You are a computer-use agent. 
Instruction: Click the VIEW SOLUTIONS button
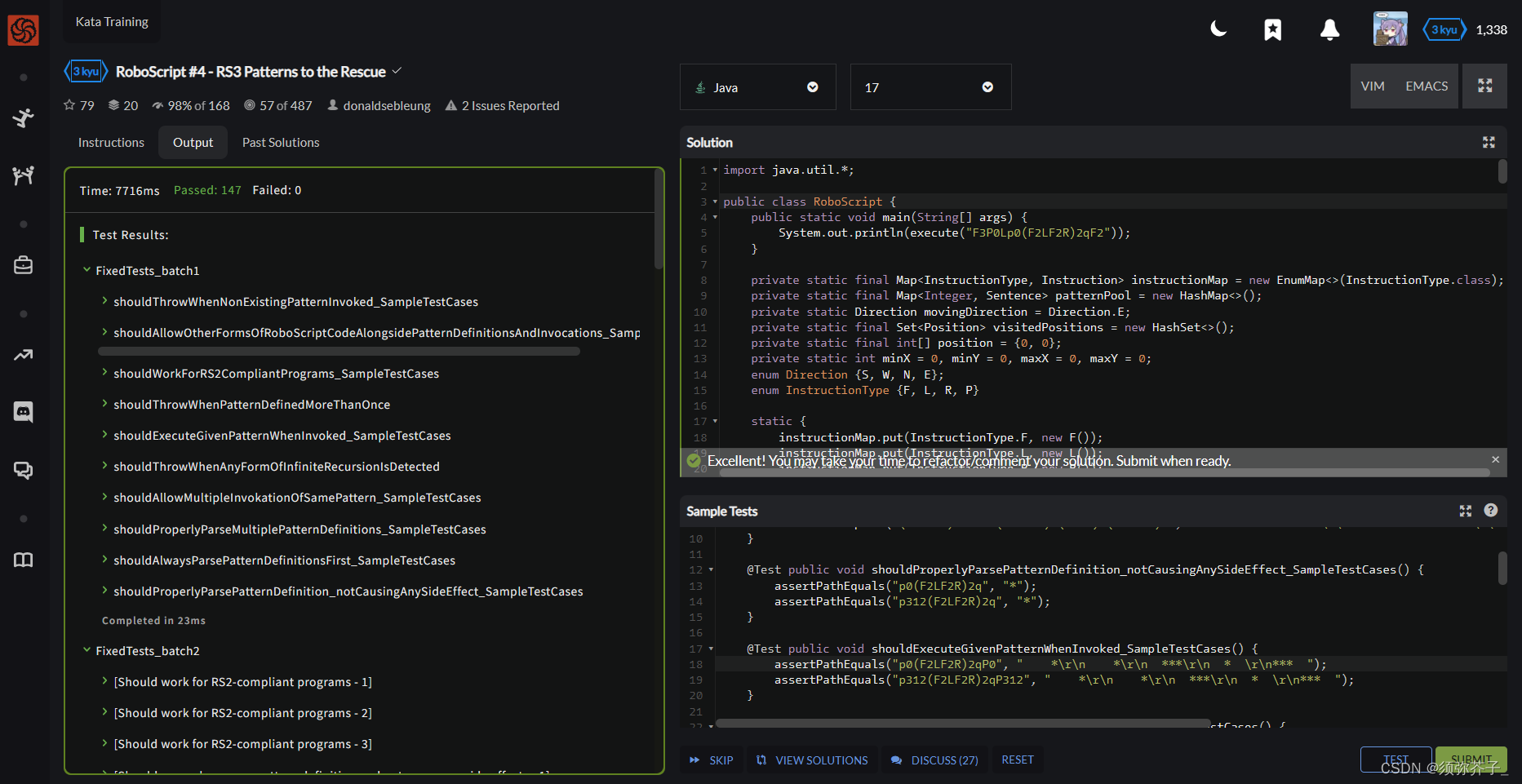point(812,760)
